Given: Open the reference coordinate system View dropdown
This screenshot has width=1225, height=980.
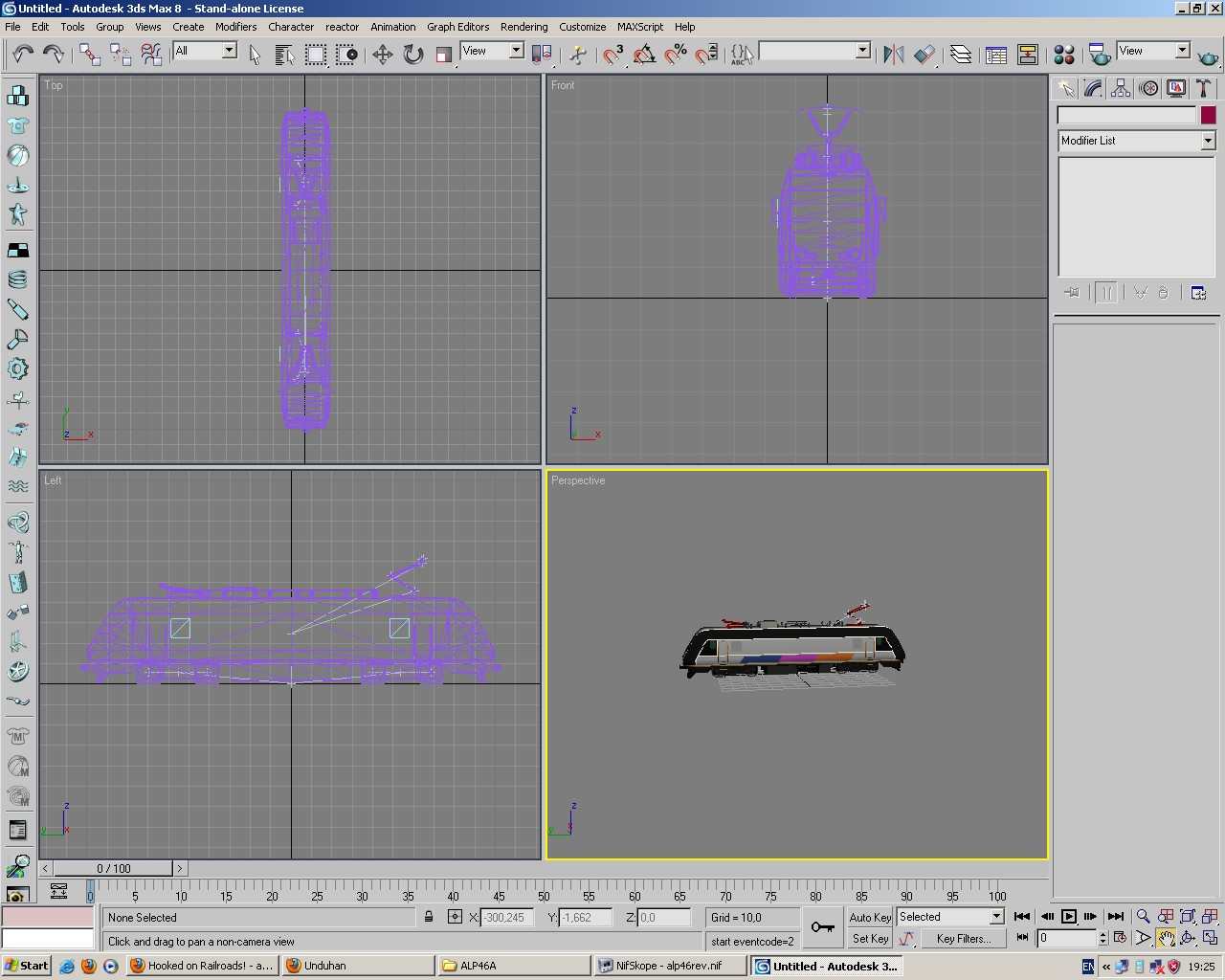Looking at the screenshot, I should click(x=516, y=51).
